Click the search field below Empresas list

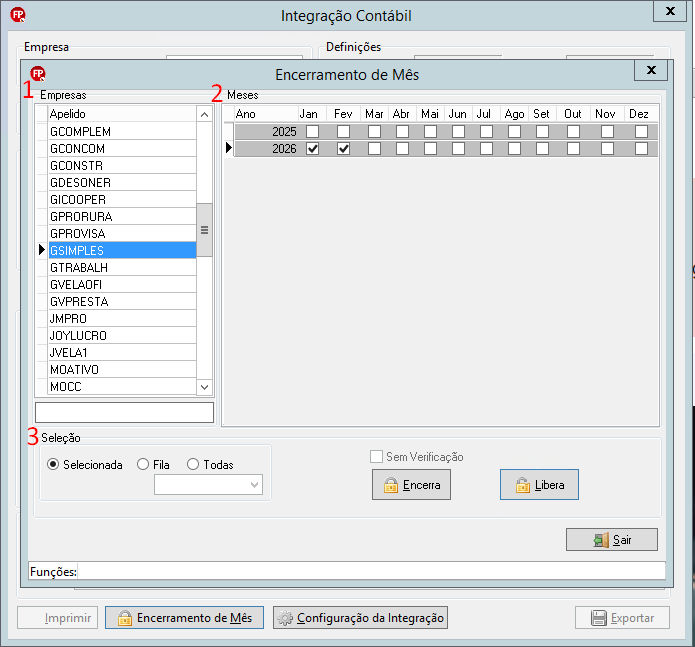[x=125, y=413]
